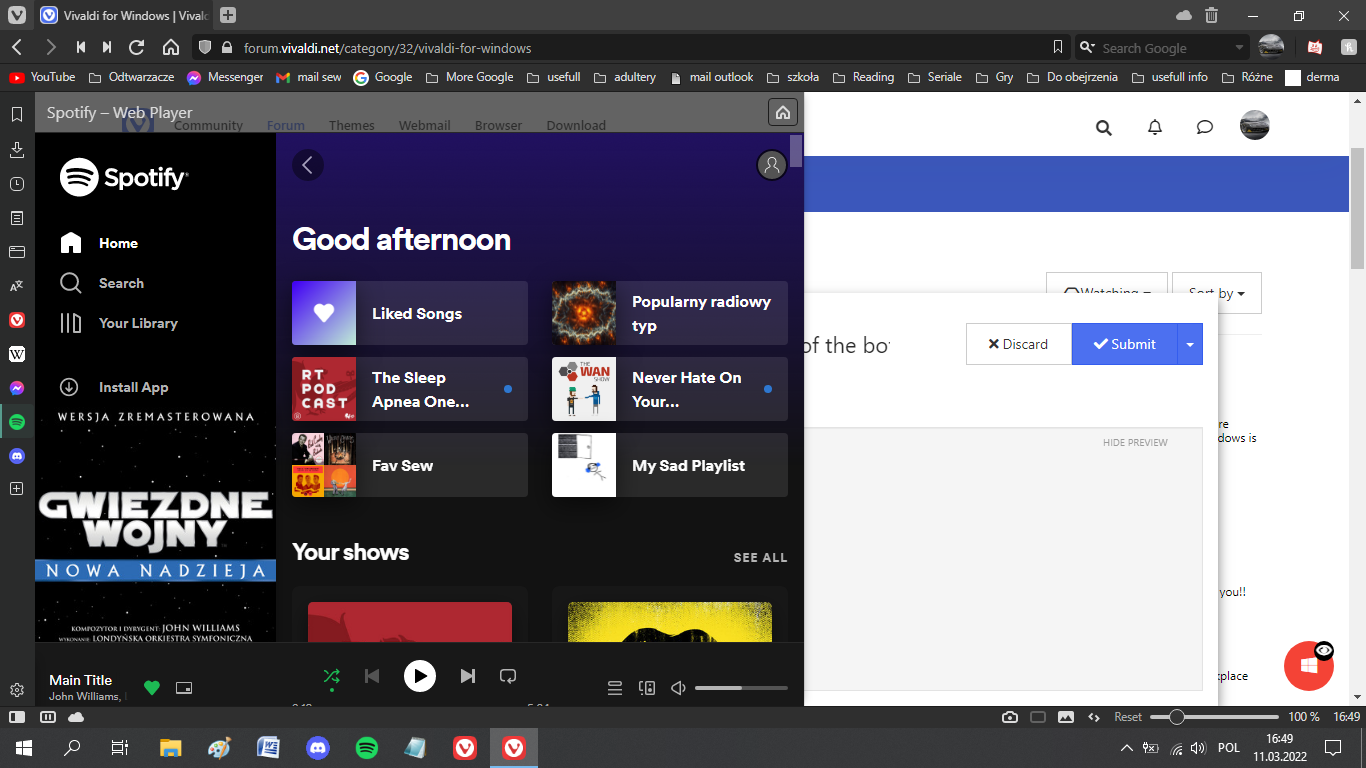
Task: Click SEE ALL for Your shows
Action: click(760, 557)
